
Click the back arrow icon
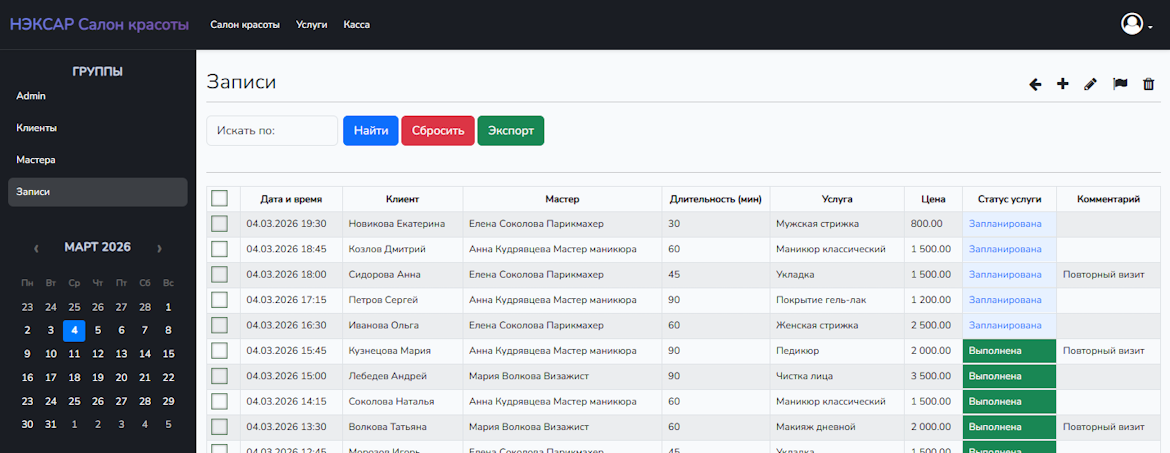click(x=1035, y=85)
